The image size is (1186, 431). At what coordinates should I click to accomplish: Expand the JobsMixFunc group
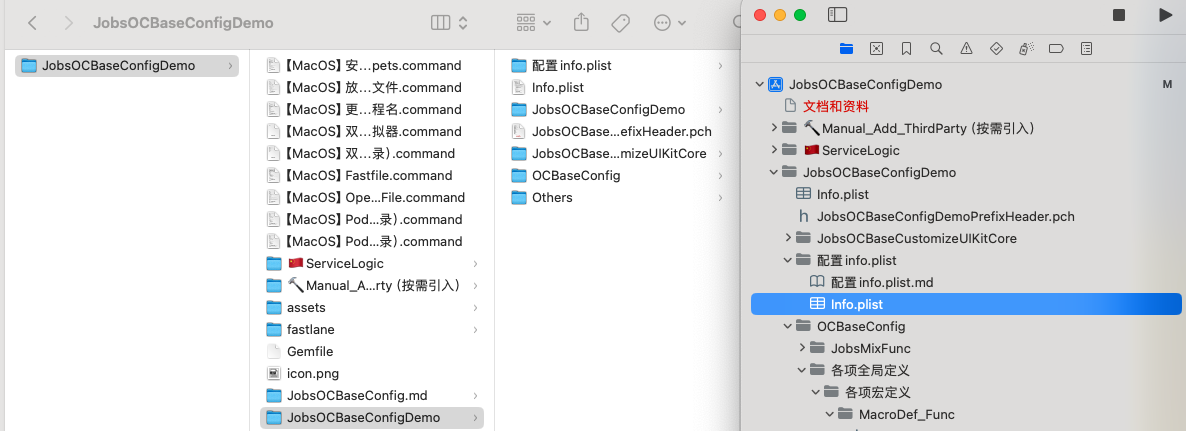802,349
